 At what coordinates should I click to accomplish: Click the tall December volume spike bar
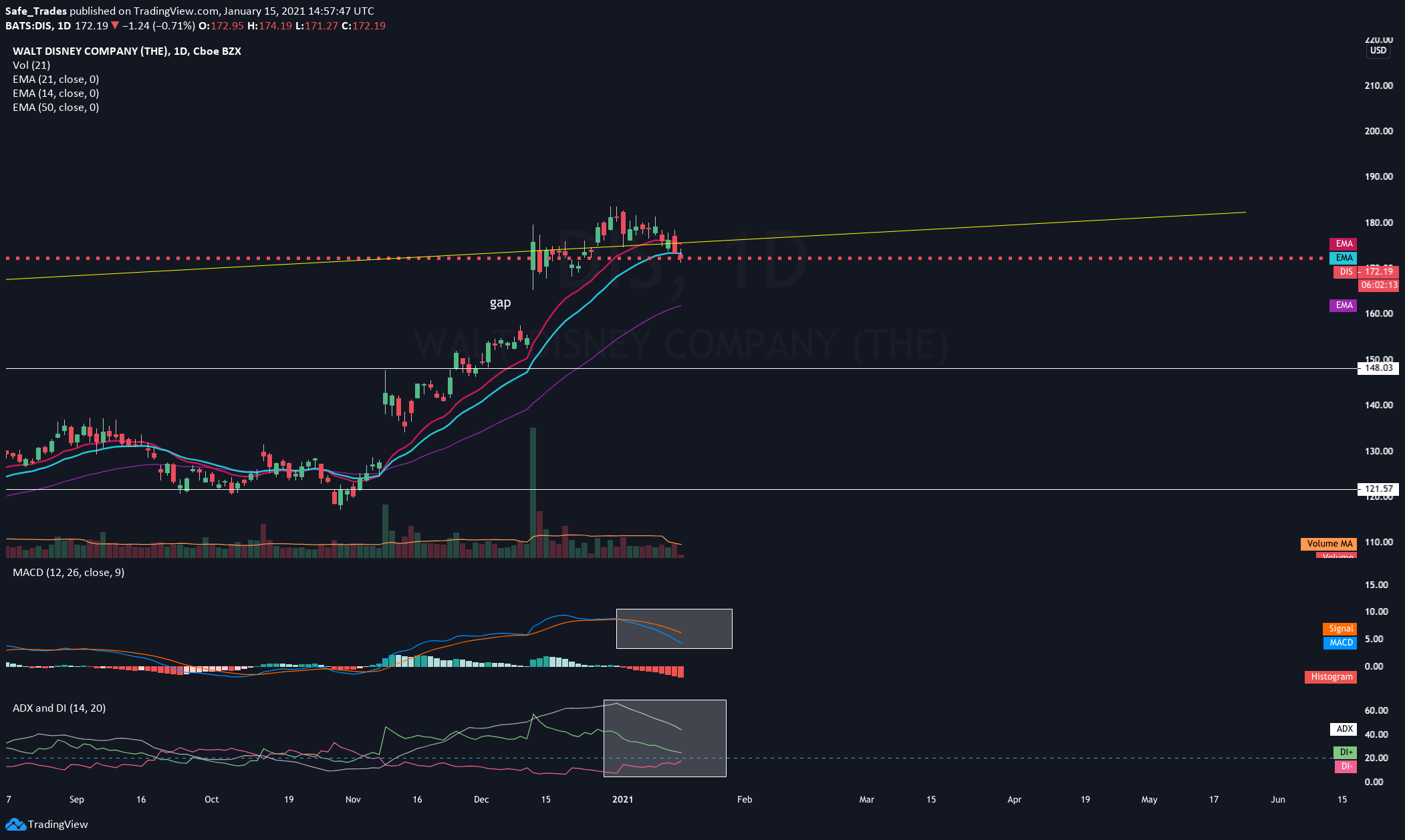tap(533, 493)
